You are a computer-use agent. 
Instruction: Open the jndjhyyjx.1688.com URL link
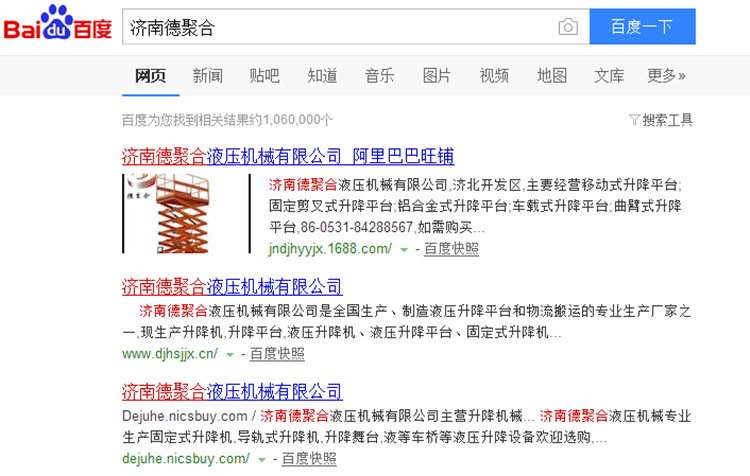click(x=330, y=249)
